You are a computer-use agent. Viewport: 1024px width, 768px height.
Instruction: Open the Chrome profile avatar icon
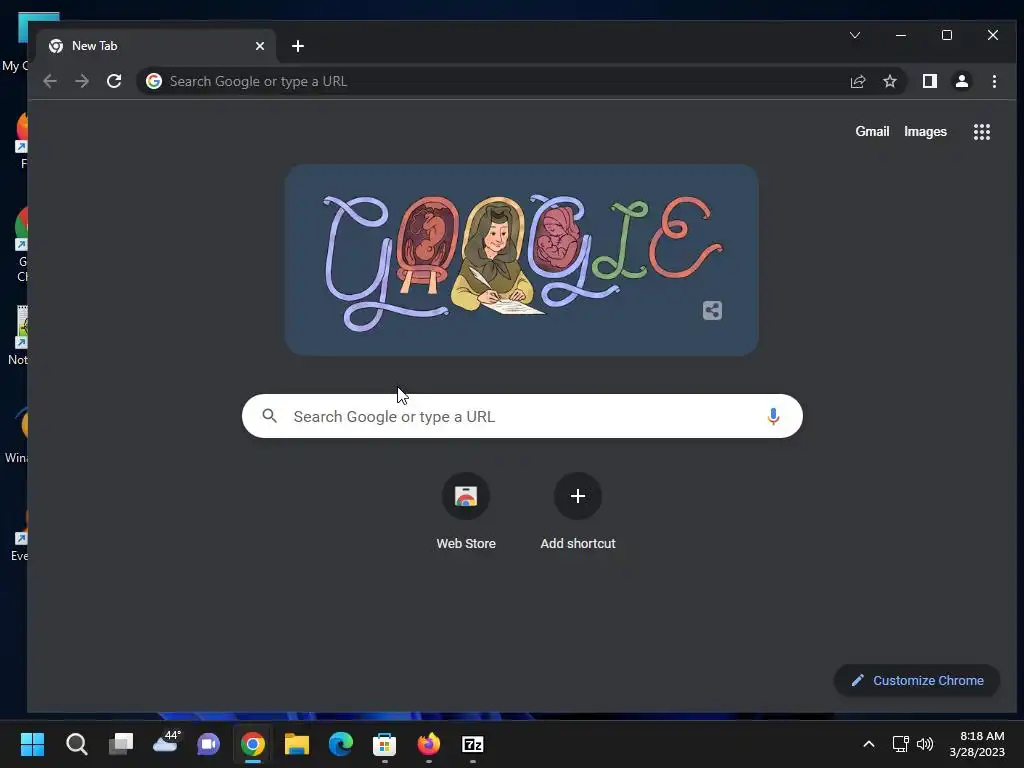[961, 81]
